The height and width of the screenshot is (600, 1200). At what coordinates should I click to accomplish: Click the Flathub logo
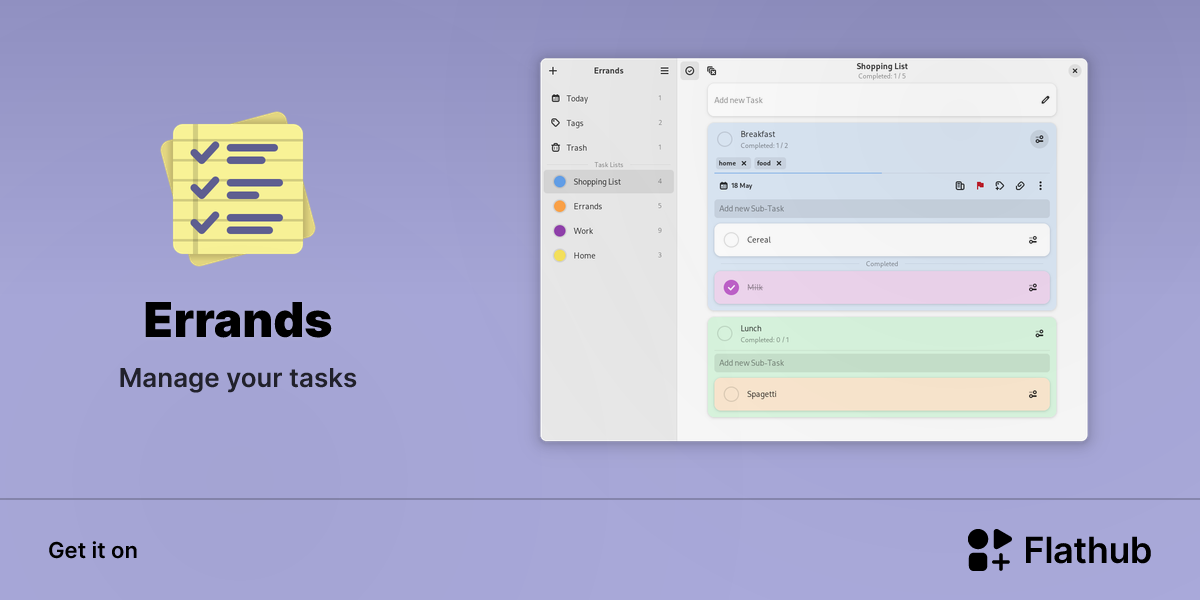(1059, 550)
